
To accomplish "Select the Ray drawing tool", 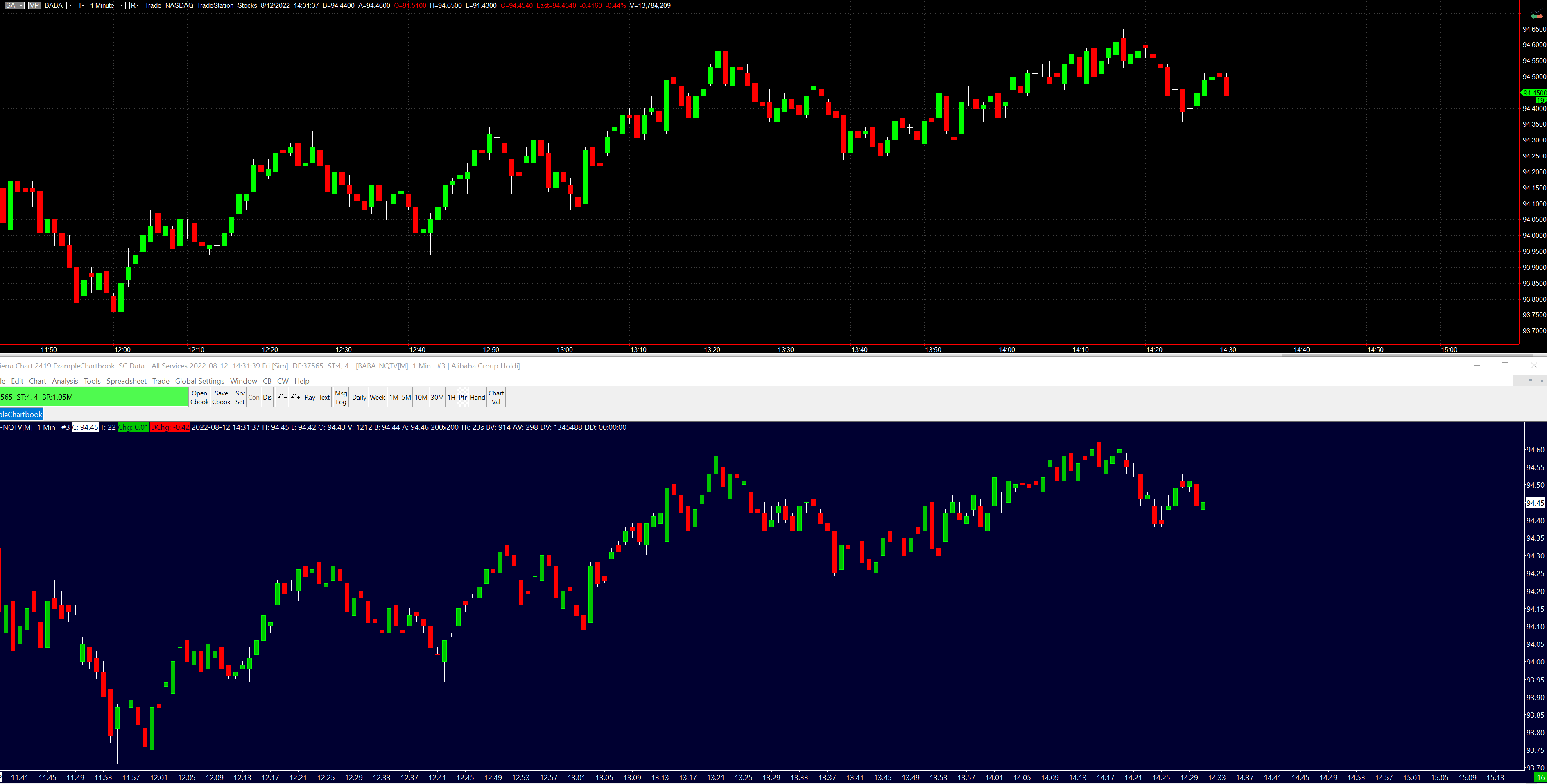I will click(x=310, y=398).
